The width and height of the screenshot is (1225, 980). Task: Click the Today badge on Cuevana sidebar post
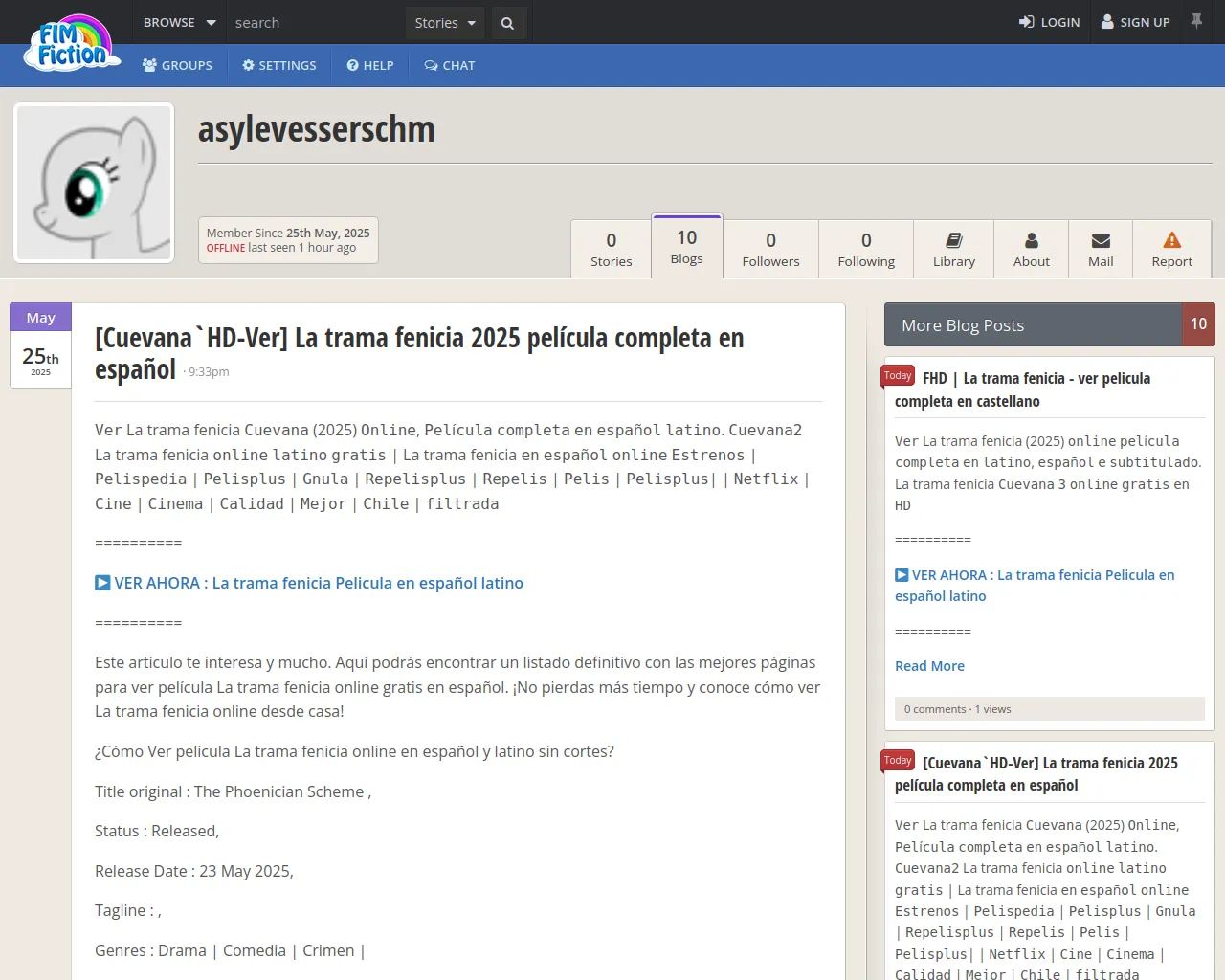point(898,761)
